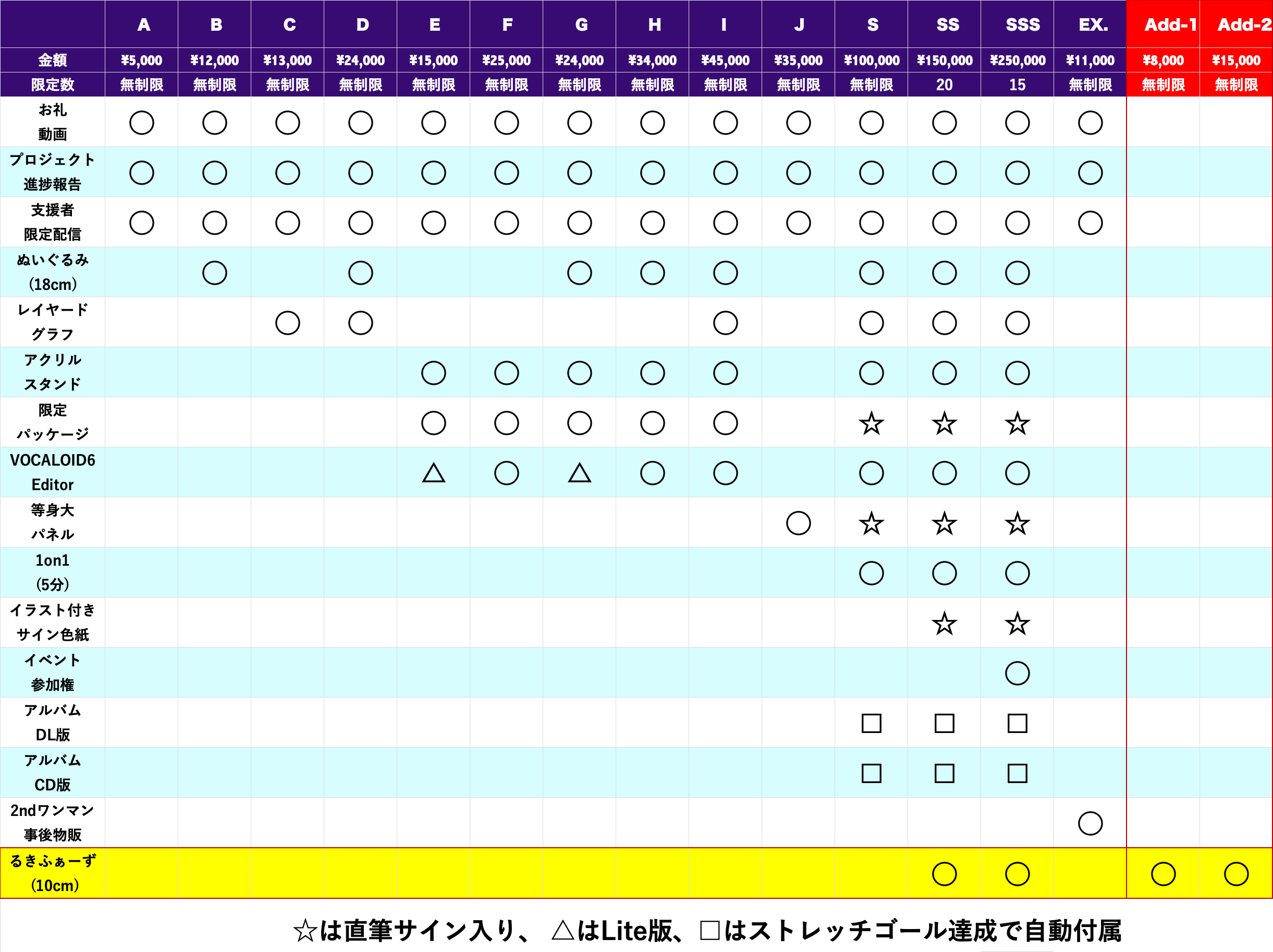Click the limit number 20 under SS
The height and width of the screenshot is (952, 1273).
coord(945,84)
